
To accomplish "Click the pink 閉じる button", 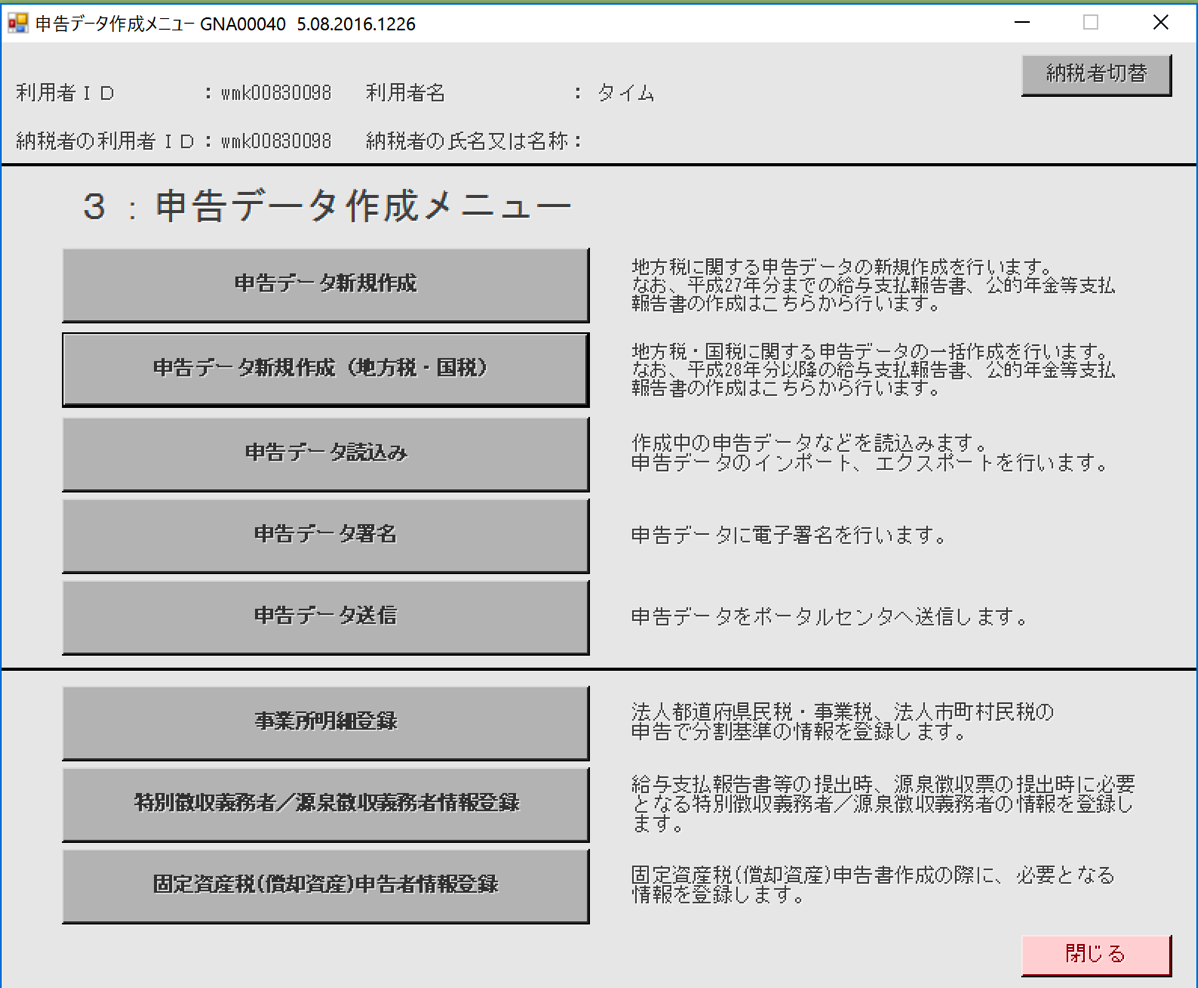I will pos(1096,954).
